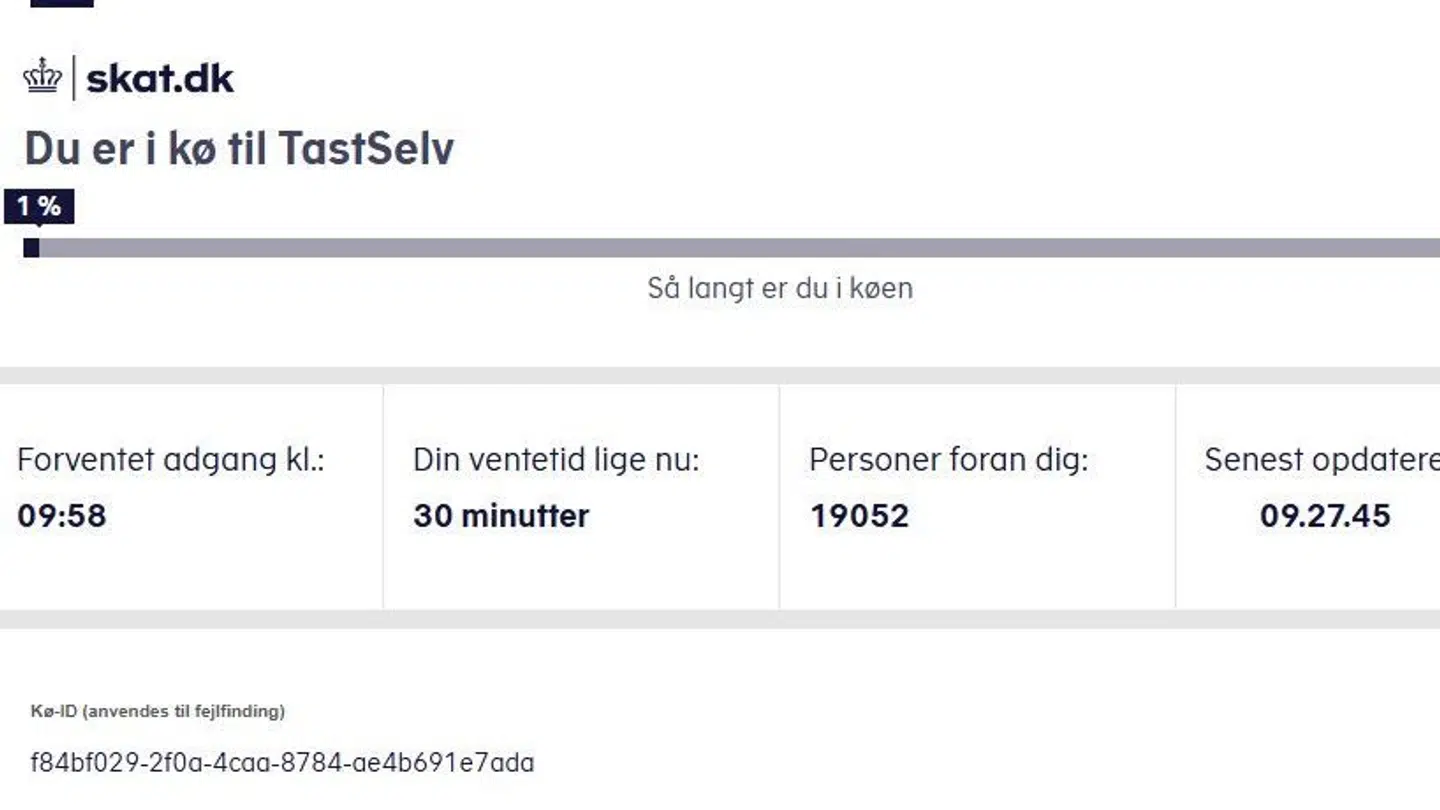The width and height of the screenshot is (1440, 810).
Task: Click the divider between crown and skat.dk
Action: (x=75, y=74)
